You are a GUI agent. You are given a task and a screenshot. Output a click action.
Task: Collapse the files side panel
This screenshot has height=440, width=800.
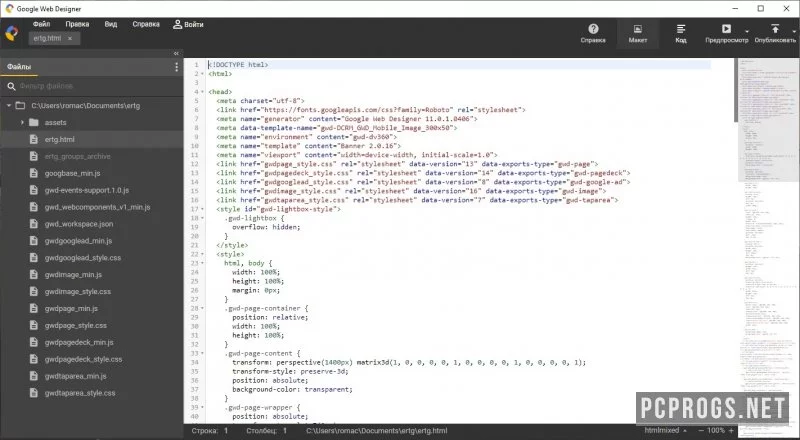click(x=176, y=53)
